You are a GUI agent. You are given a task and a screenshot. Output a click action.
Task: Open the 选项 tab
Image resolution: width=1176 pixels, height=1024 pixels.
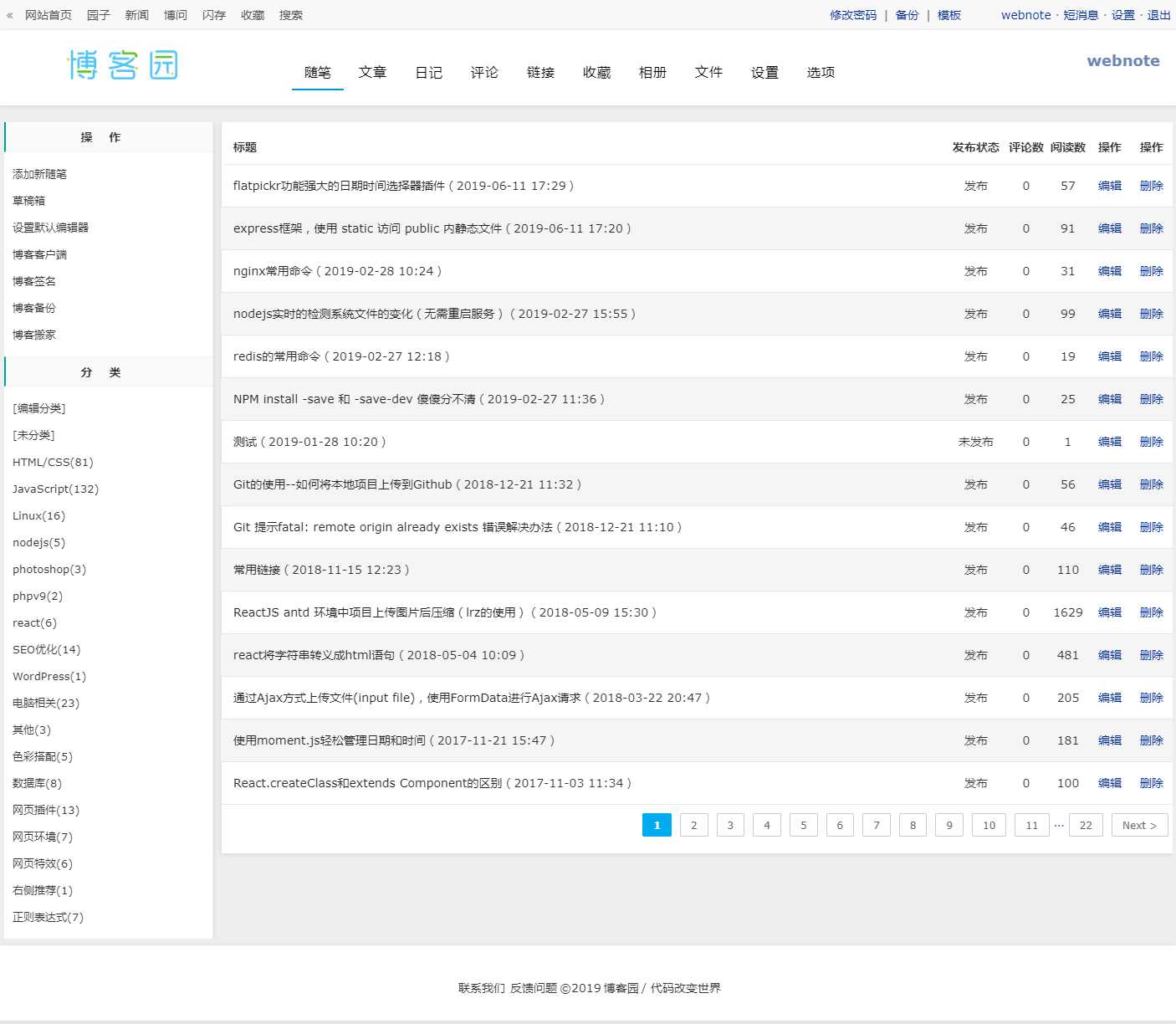(x=821, y=73)
